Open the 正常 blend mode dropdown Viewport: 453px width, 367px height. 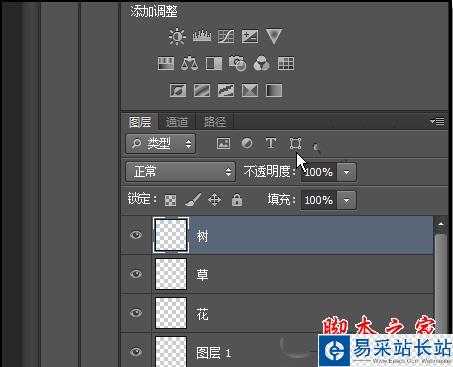click(x=181, y=172)
